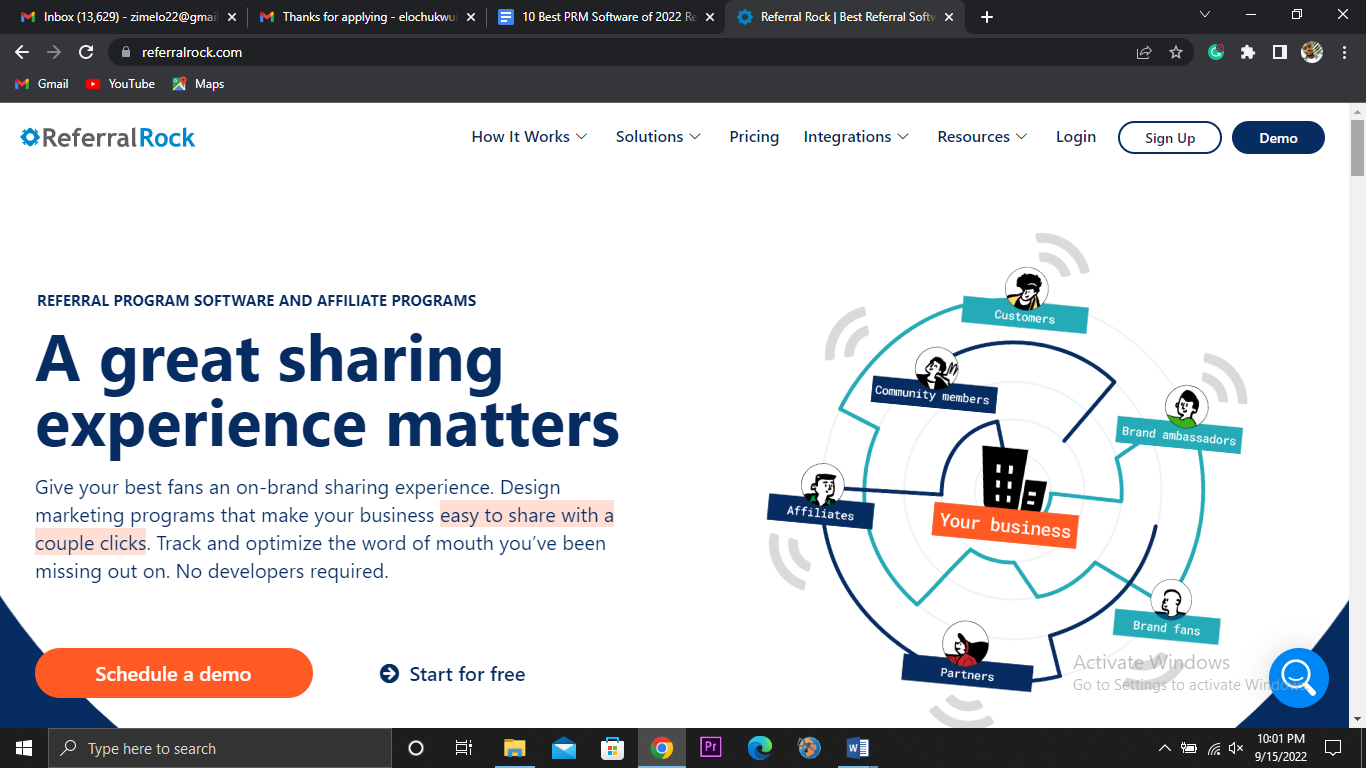Screen dimensions: 1366x768
Task: Click the browser forward arrow
Action: coord(54,52)
